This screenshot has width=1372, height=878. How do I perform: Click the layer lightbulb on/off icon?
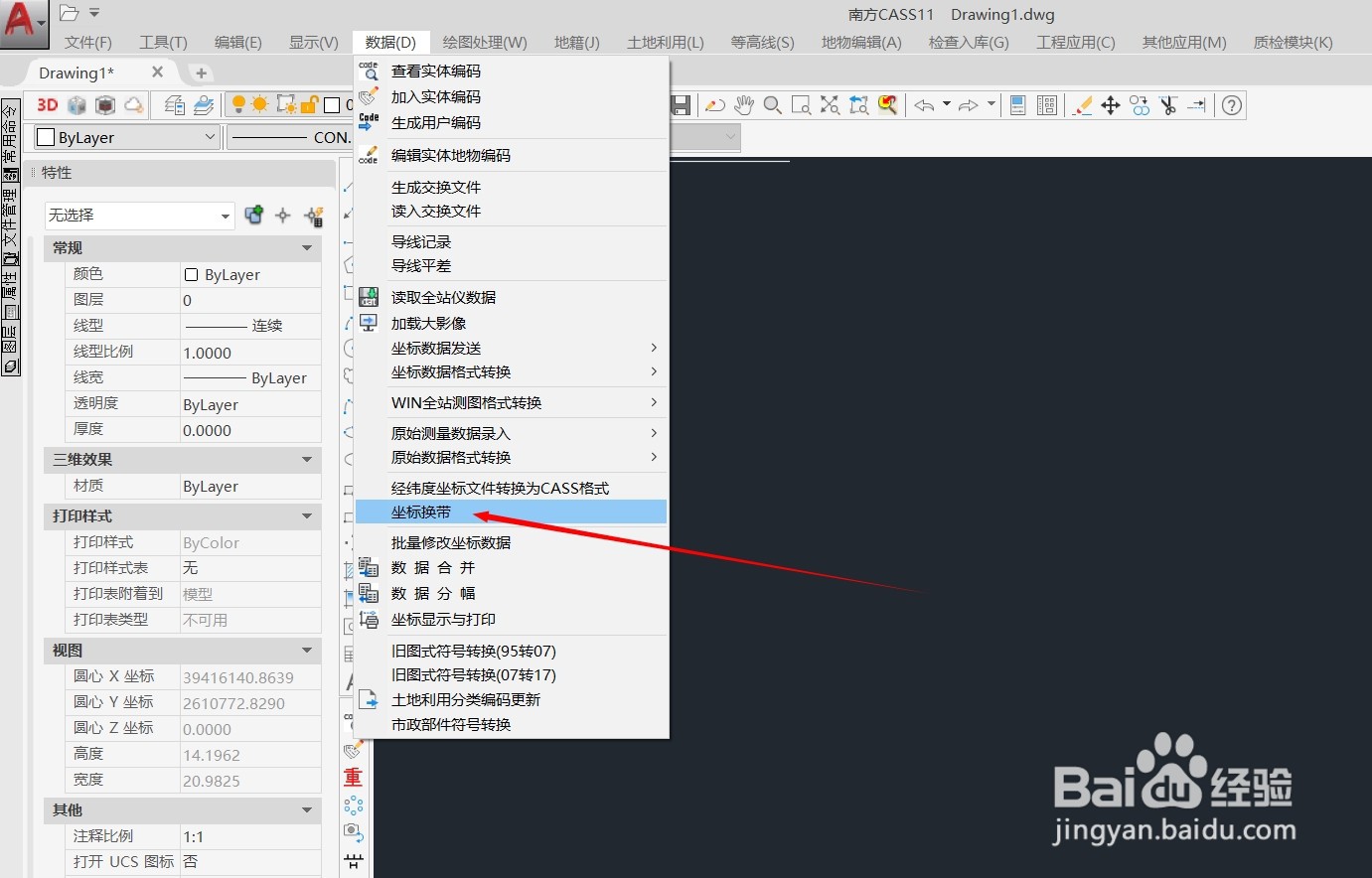[x=238, y=105]
